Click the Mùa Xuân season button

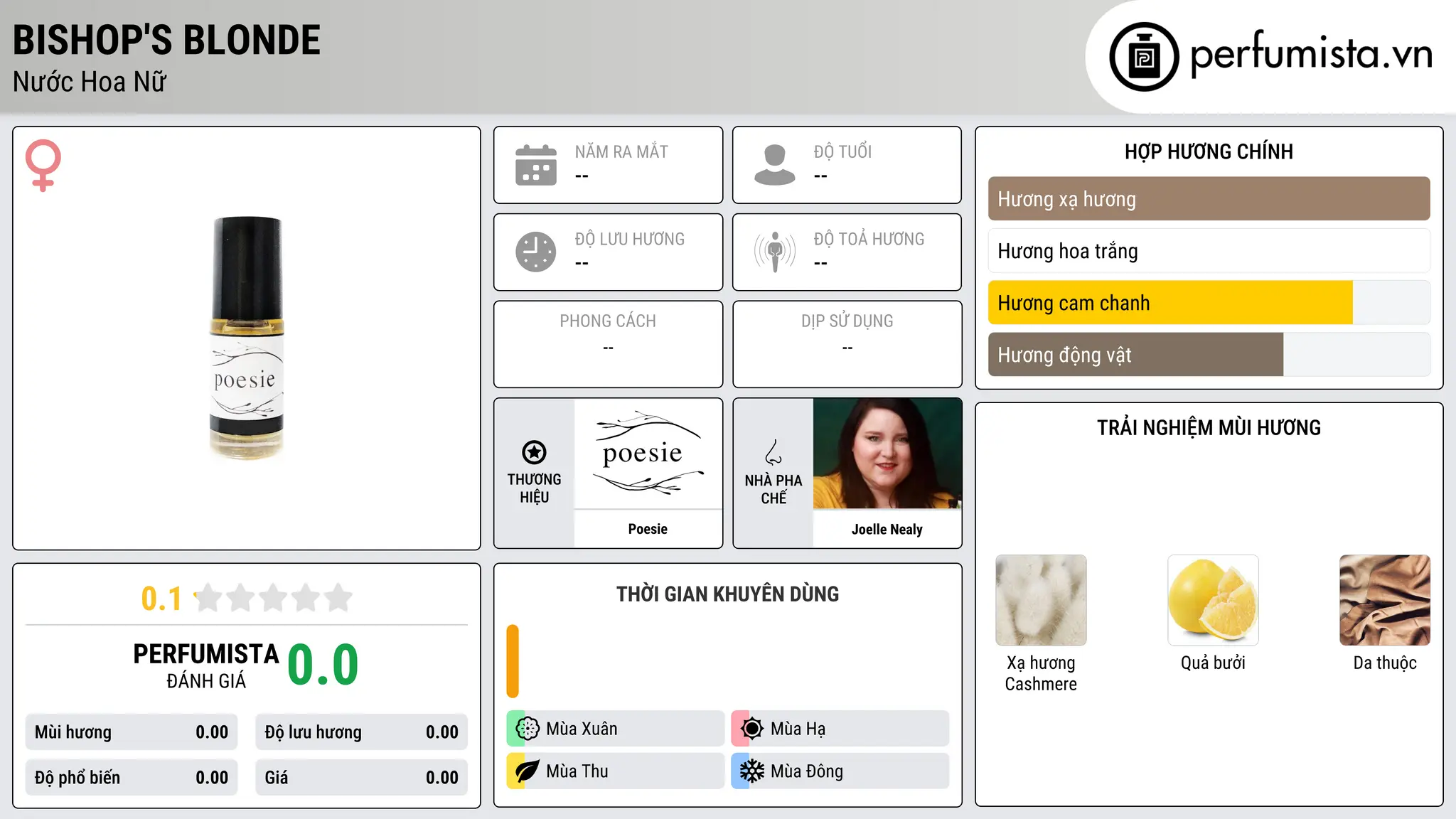tap(615, 729)
